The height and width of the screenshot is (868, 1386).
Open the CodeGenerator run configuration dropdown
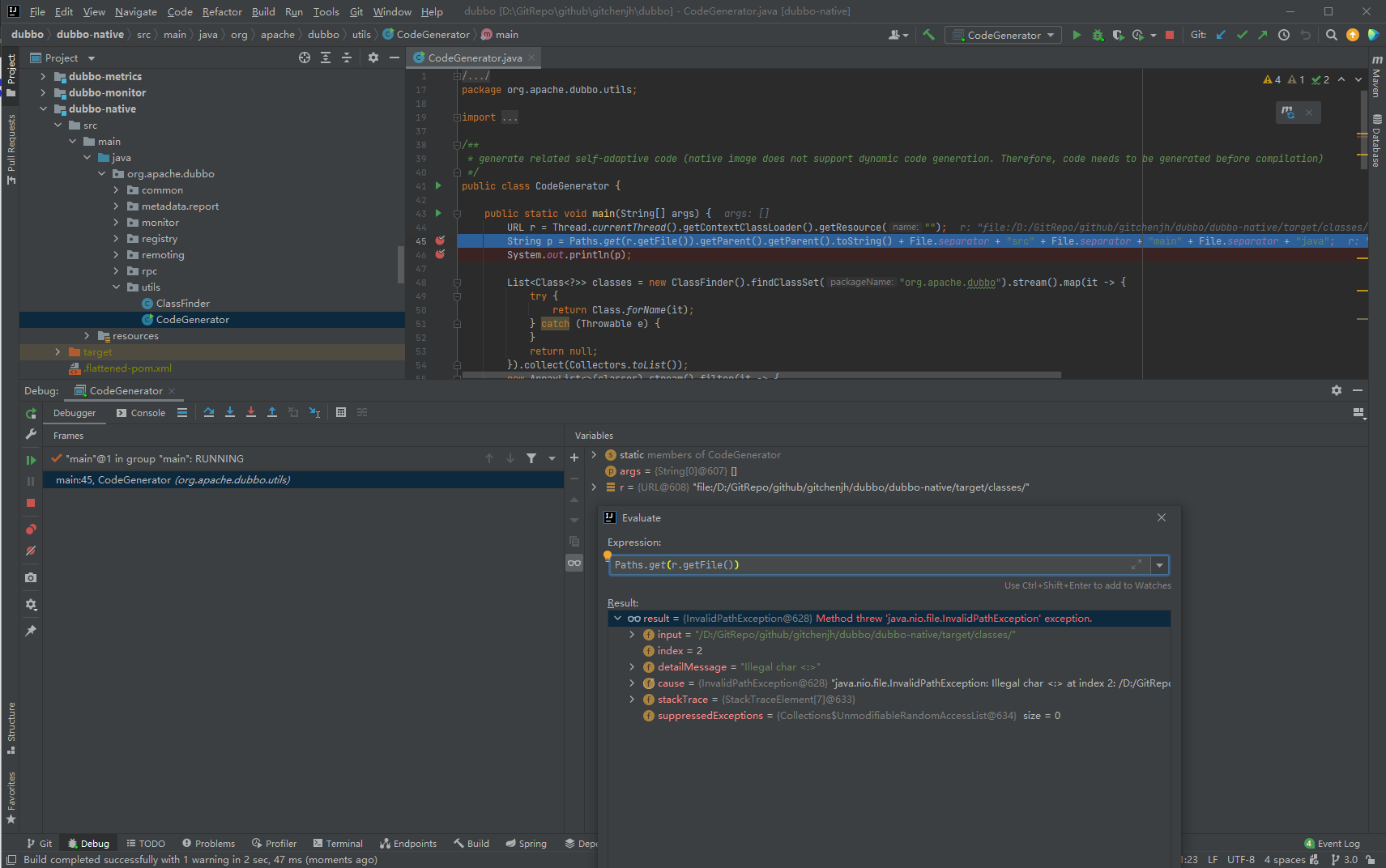pyautogui.click(x=1004, y=35)
